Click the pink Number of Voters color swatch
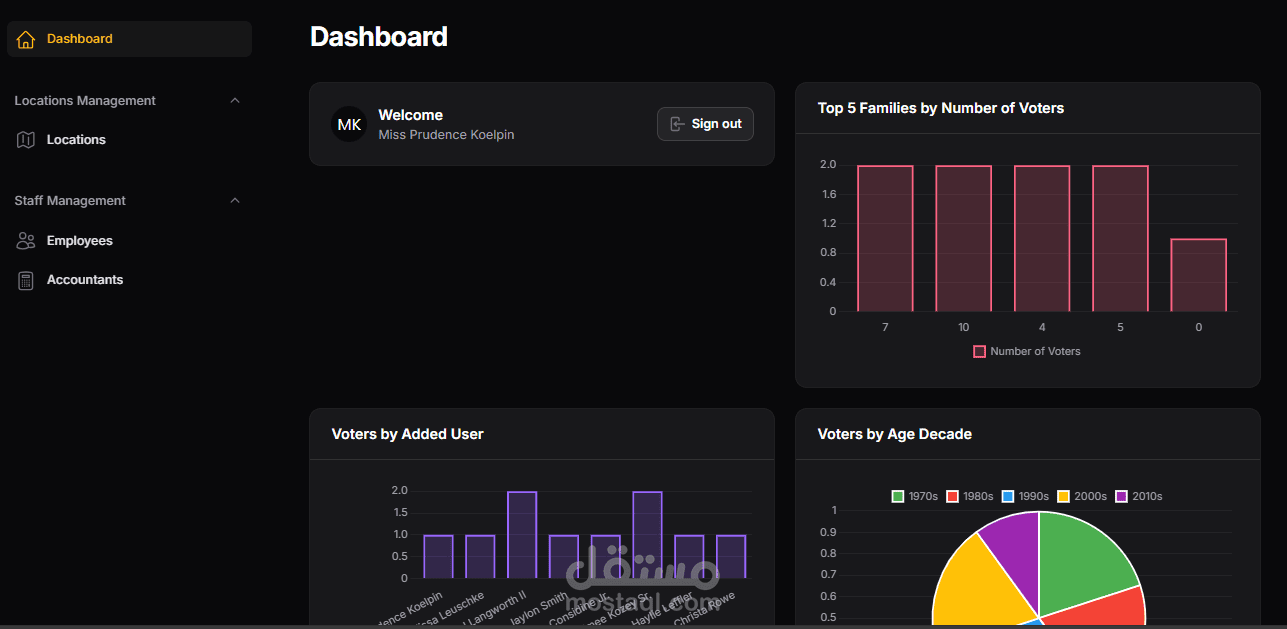This screenshot has height=629, width=1287. (979, 351)
